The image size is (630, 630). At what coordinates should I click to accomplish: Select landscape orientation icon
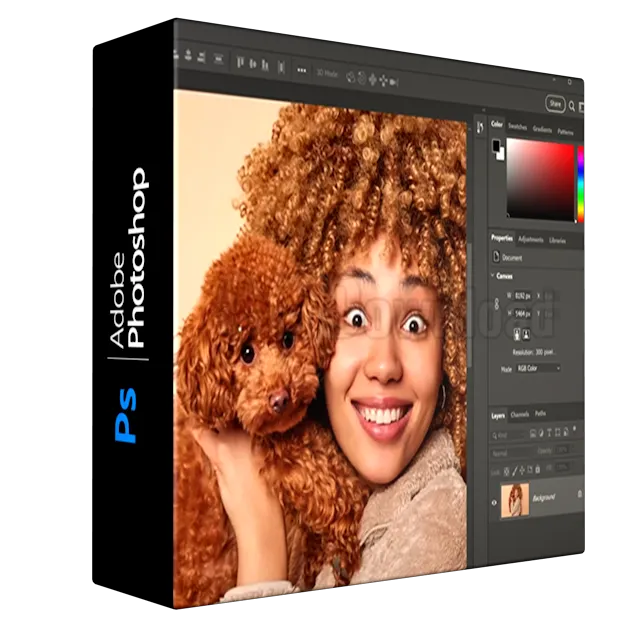point(526,334)
